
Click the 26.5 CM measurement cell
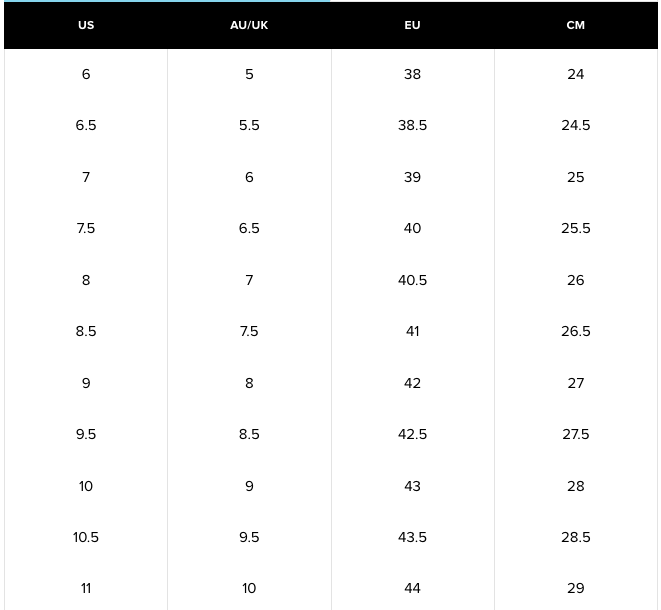(575, 331)
